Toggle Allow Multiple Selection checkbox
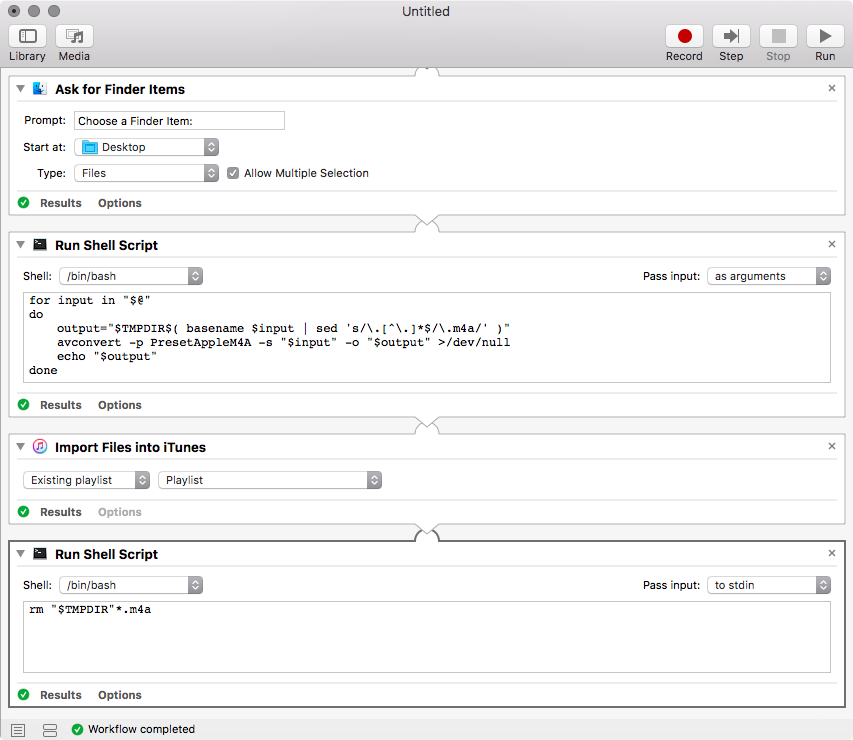Screen dimensions: 853x740 point(233,173)
